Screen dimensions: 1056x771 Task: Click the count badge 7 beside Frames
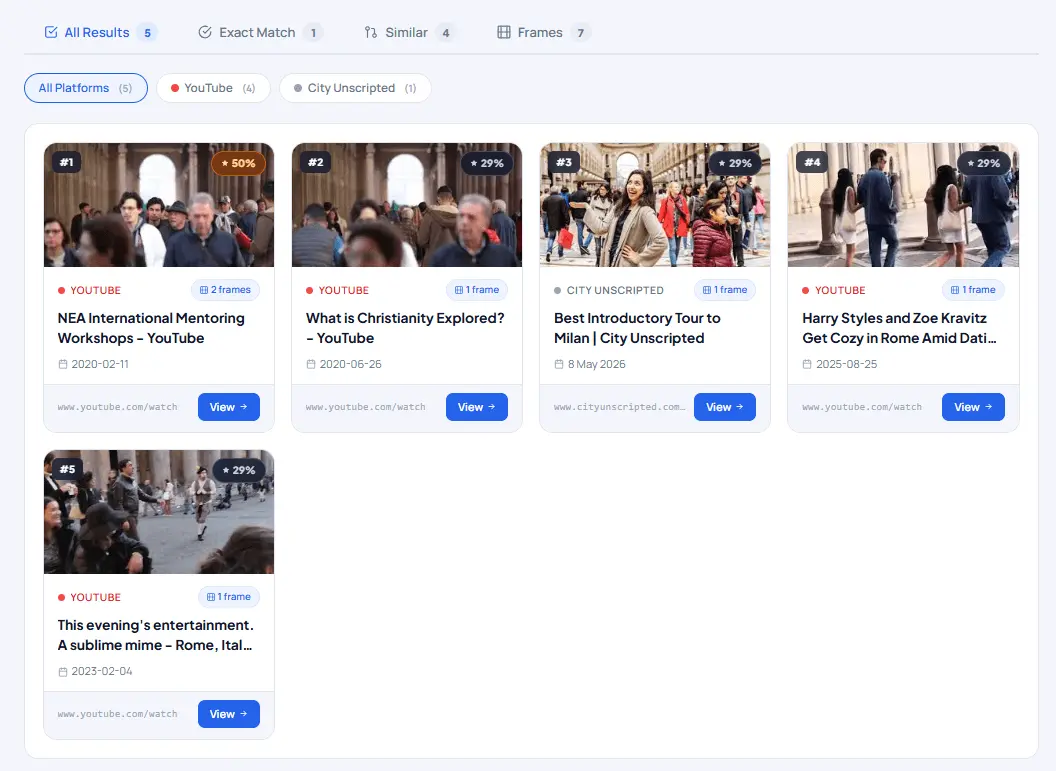(x=581, y=32)
